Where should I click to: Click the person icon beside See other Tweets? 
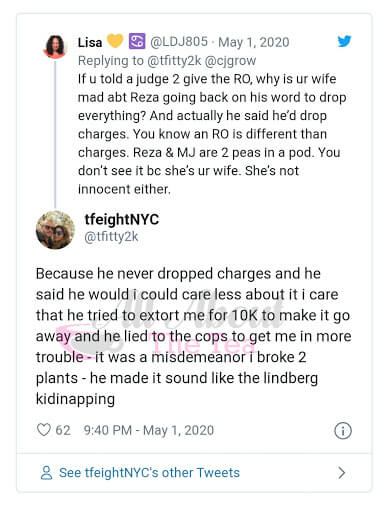[x=46, y=473]
